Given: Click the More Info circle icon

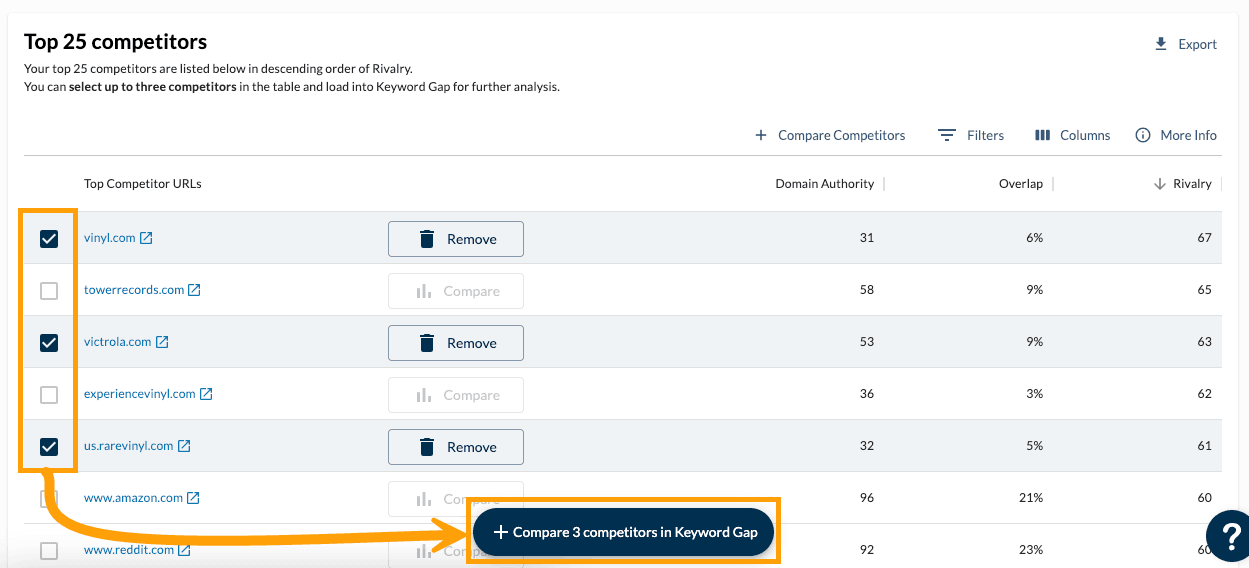Looking at the screenshot, I should (1143, 135).
